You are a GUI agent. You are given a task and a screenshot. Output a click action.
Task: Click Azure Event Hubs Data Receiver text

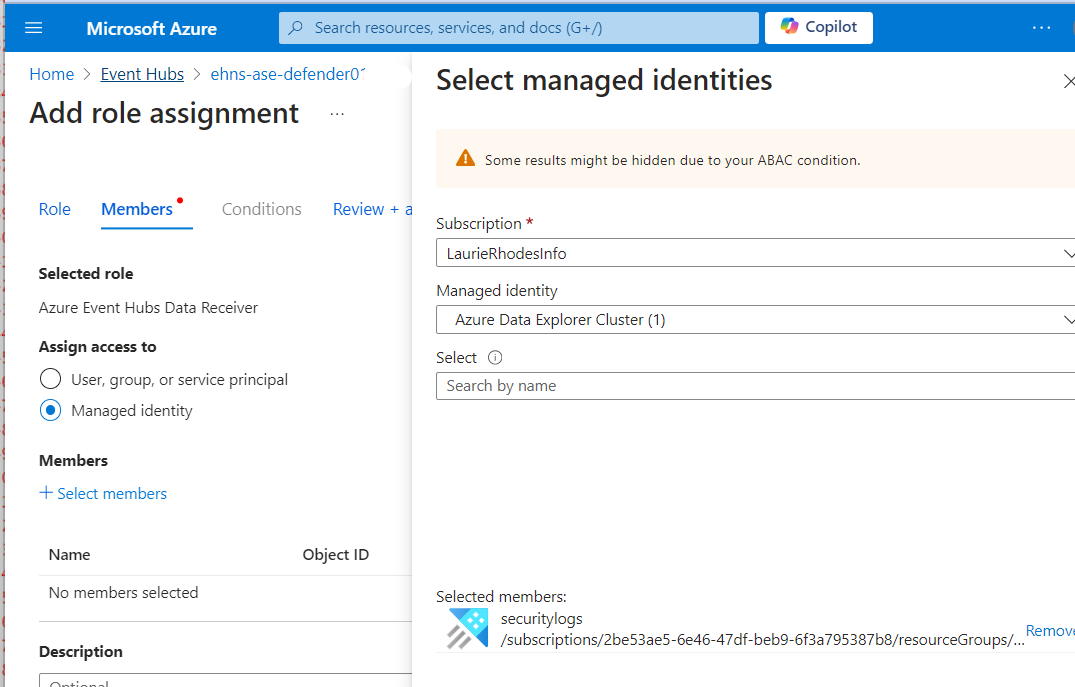[148, 308]
